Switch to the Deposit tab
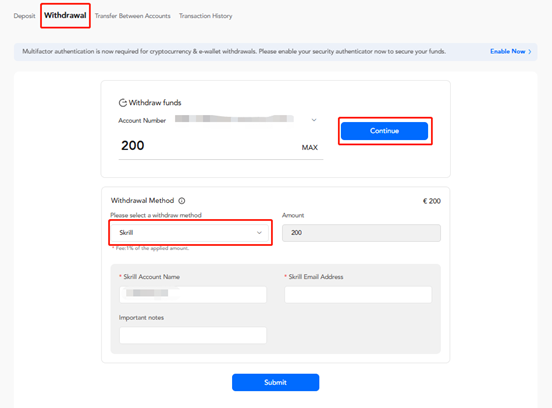 [24, 16]
